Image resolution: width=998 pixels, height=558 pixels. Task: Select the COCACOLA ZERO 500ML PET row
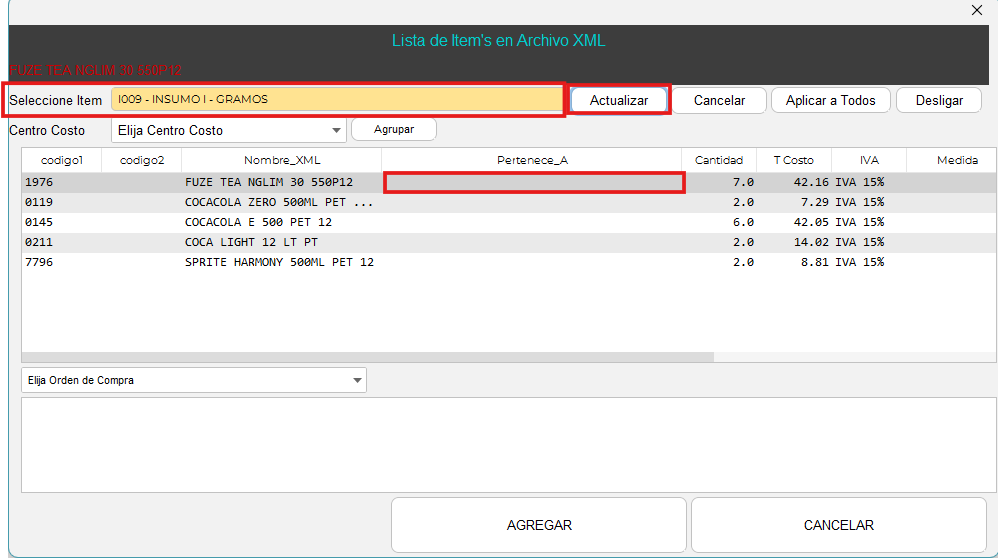(278, 202)
